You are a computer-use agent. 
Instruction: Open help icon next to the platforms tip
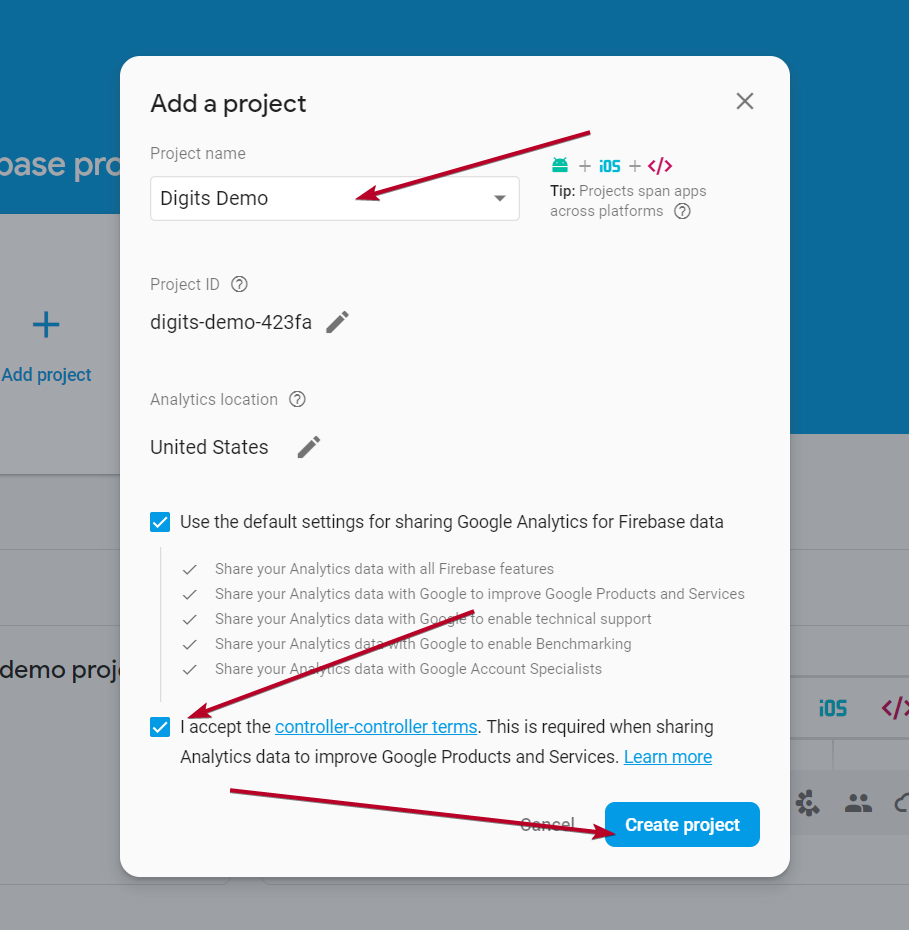click(x=682, y=211)
